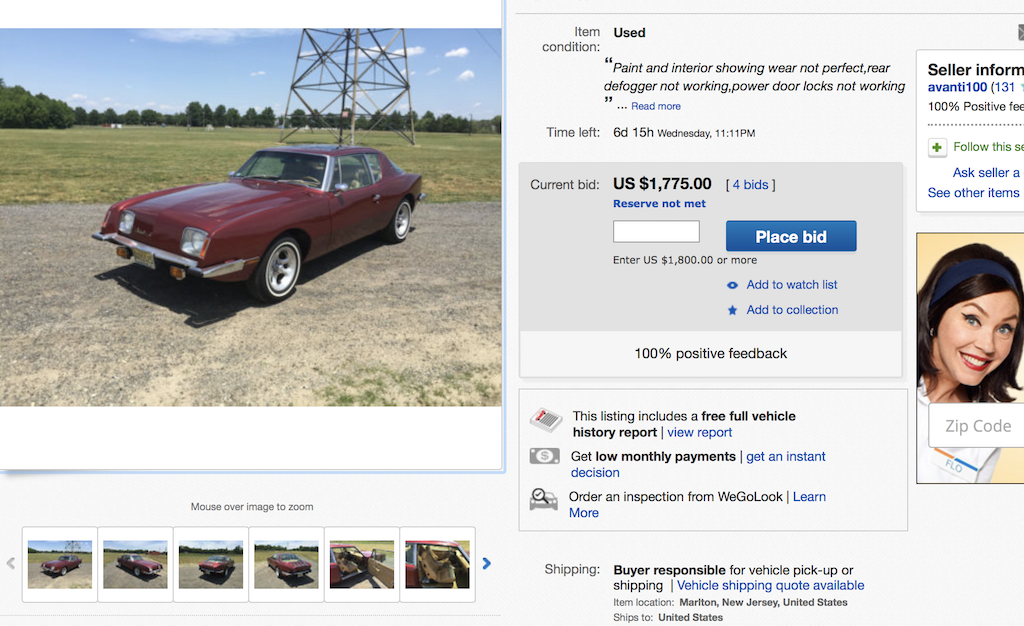The image size is (1024, 626).
Task: Open Vehicle shipping quote available link
Action: (770, 586)
